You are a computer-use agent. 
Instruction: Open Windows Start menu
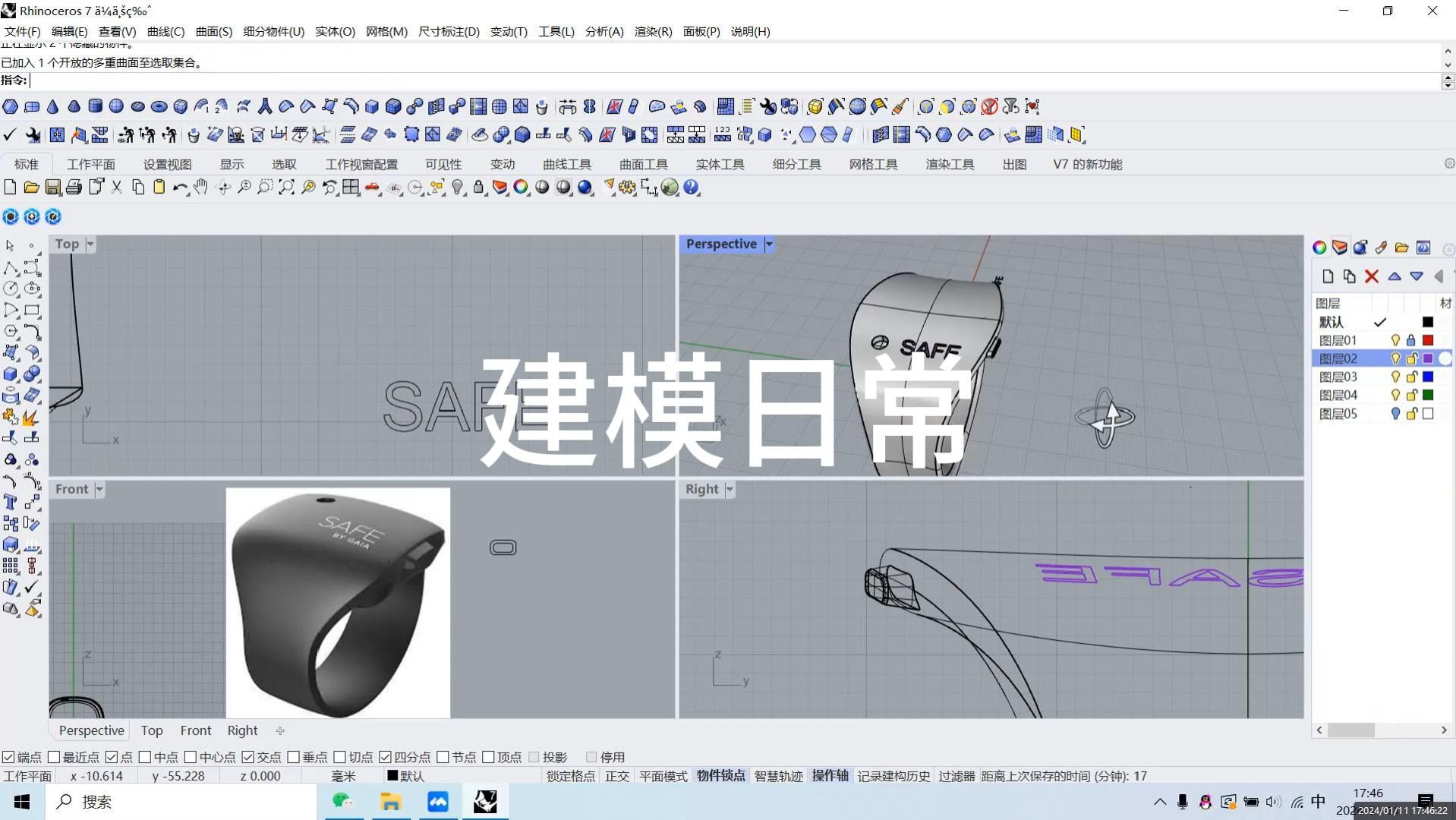(21, 802)
